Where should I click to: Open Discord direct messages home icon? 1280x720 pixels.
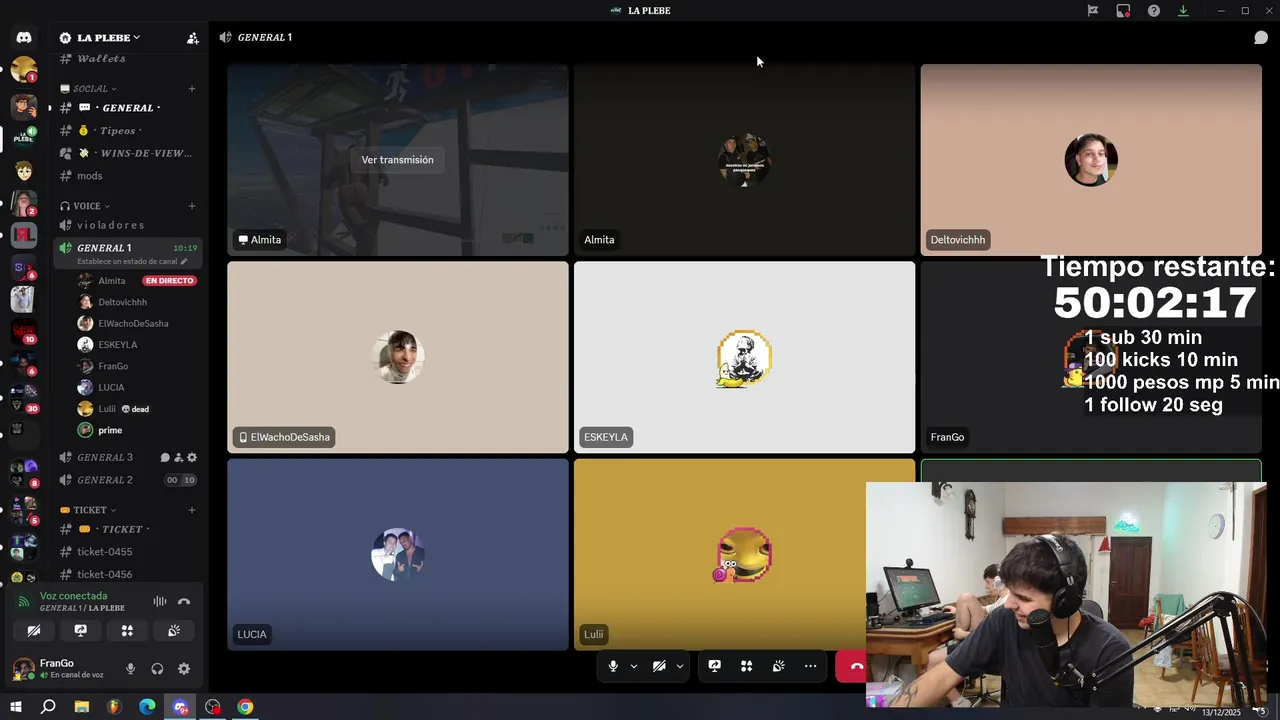(24, 37)
